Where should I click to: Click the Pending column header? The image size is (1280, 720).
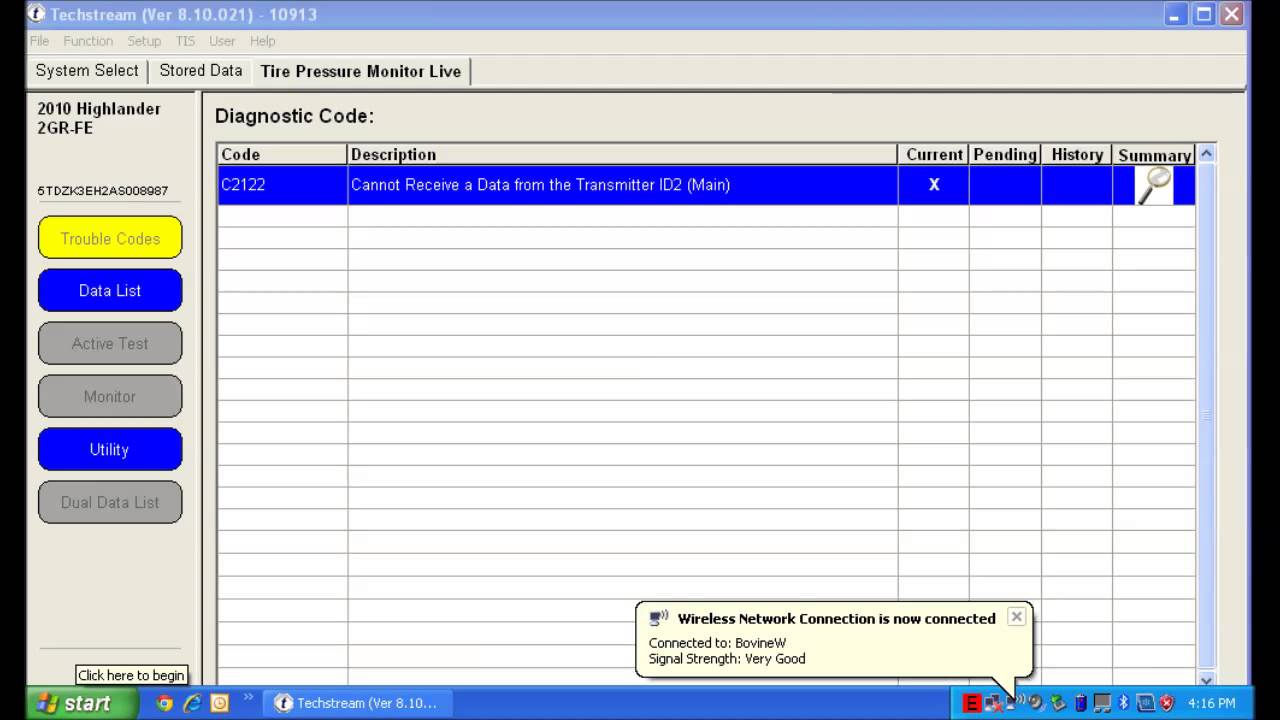point(1005,154)
